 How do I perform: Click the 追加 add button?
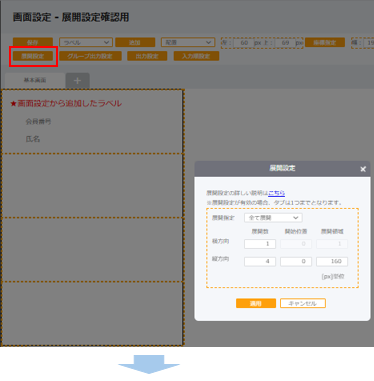(135, 42)
